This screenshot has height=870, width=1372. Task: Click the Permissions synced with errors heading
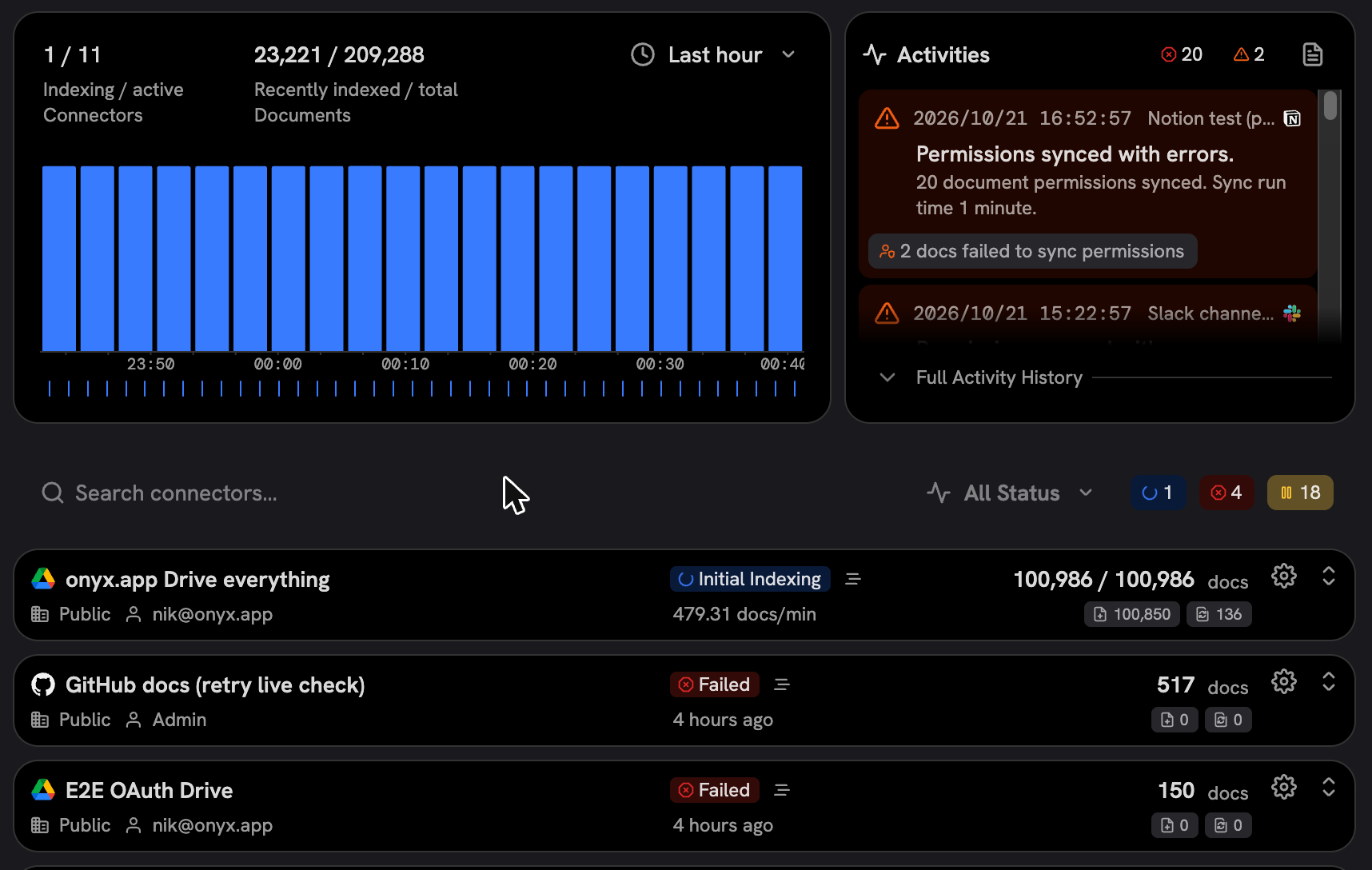1075,155
